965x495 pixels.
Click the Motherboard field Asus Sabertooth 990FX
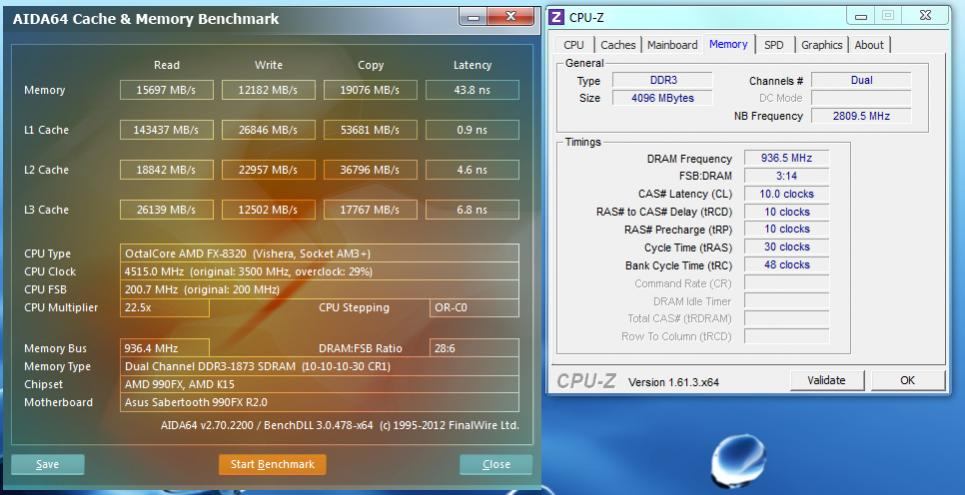coord(319,402)
